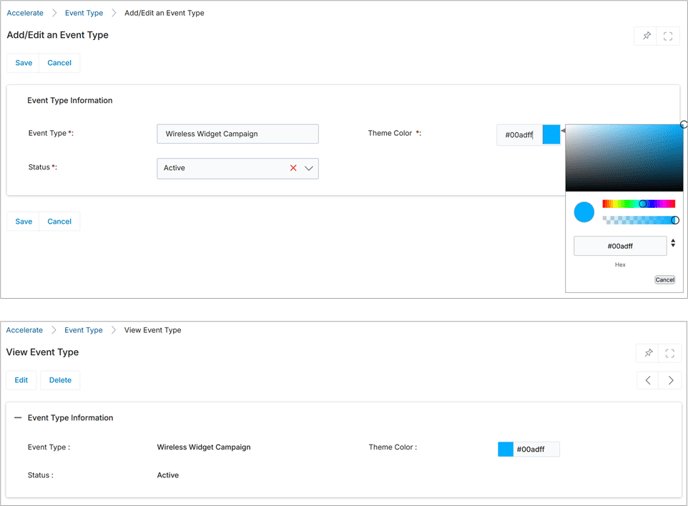
Task: Expand Add/Edit page to fullscreen
Action: pos(668,36)
